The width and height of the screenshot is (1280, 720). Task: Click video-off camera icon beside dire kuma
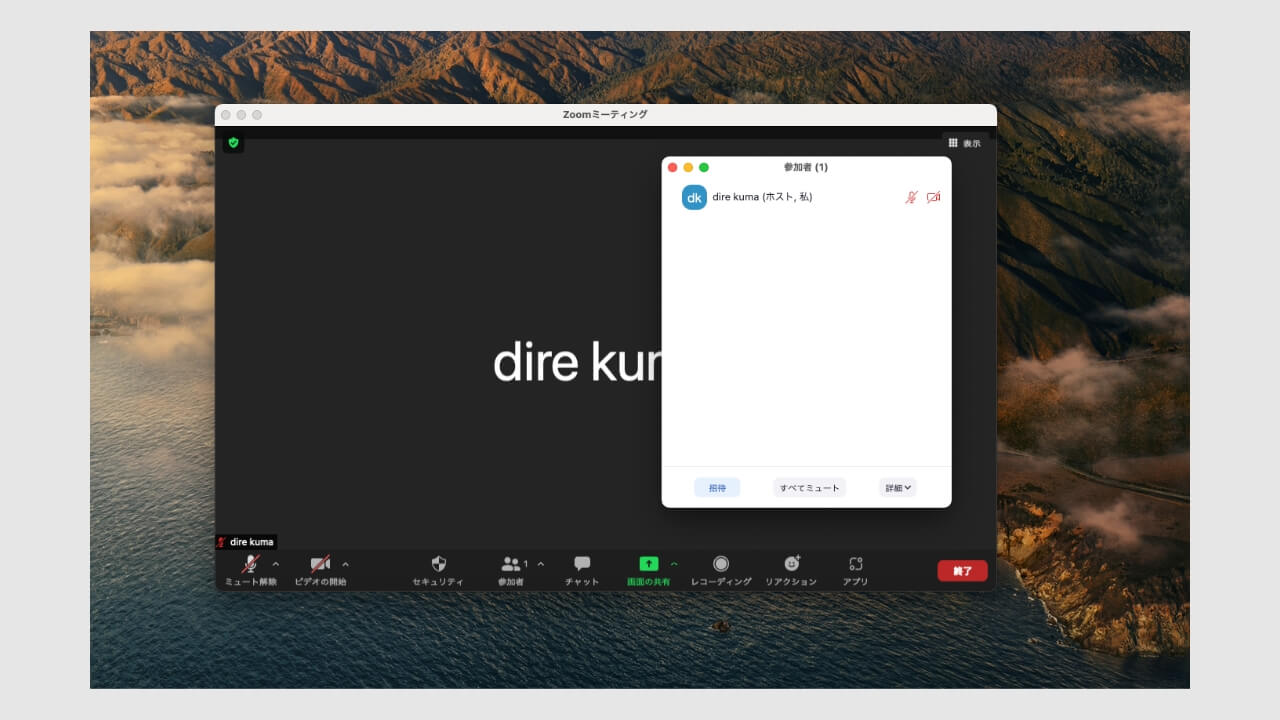coord(933,197)
